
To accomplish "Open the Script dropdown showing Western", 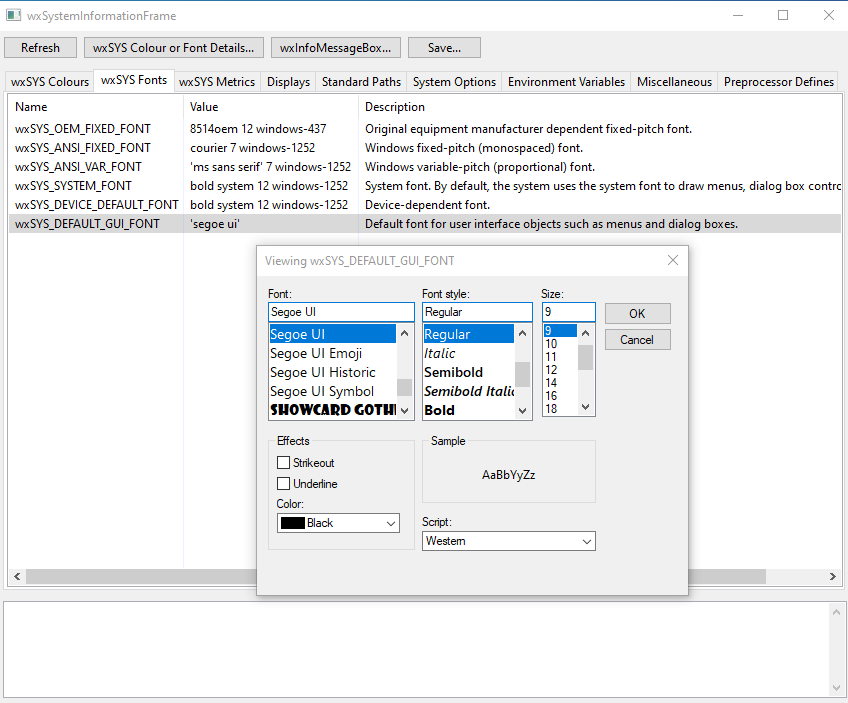I will coord(508,541).
